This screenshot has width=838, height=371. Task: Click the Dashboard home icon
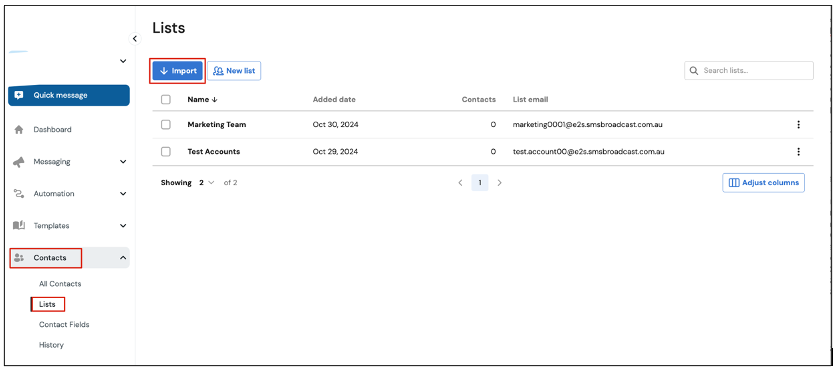pyautogui.click(x=19, y=129)
